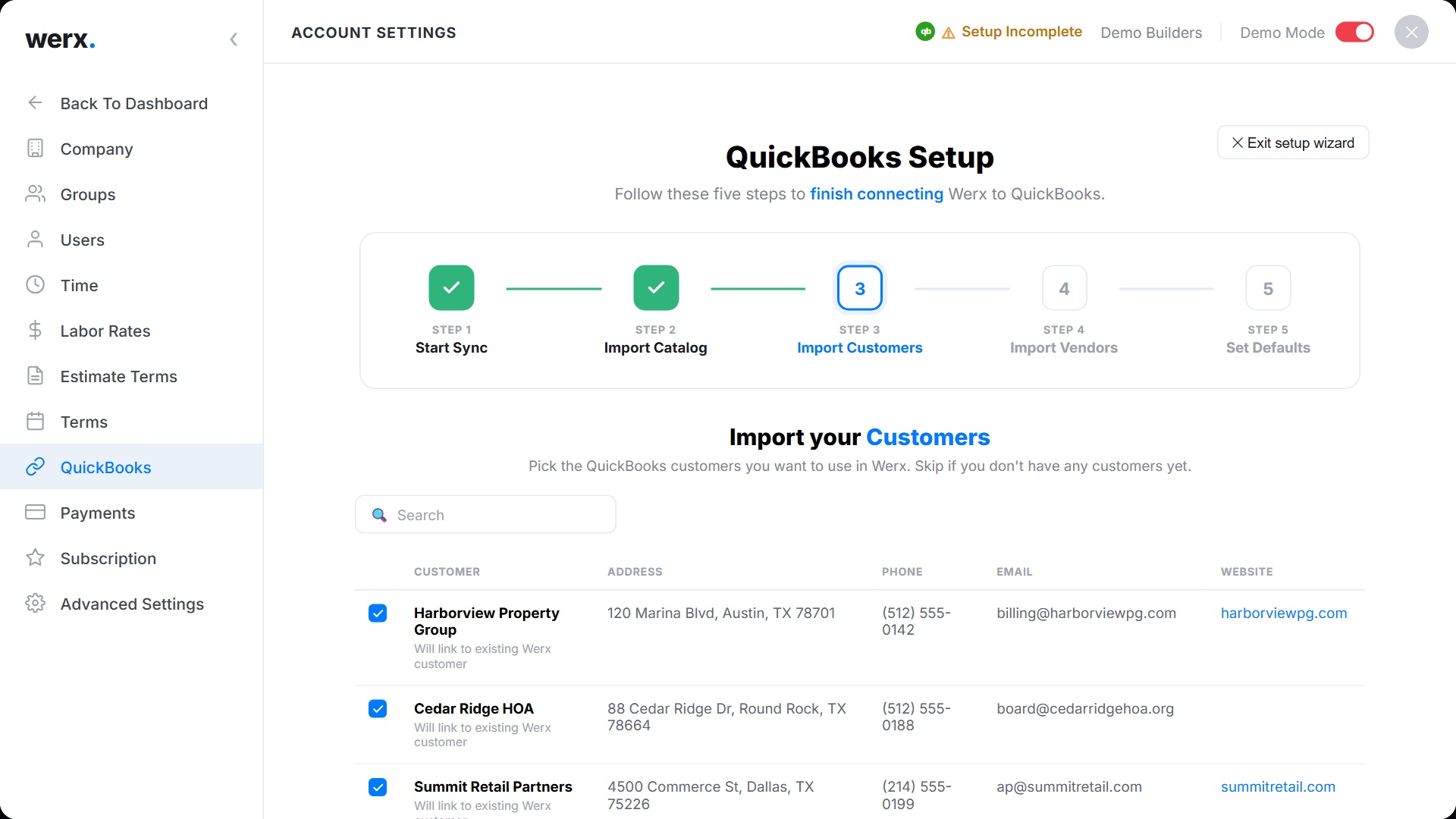This screenshot has width=1456, height=819.
Task: Go to Users settings
Action: click(131, 240)
